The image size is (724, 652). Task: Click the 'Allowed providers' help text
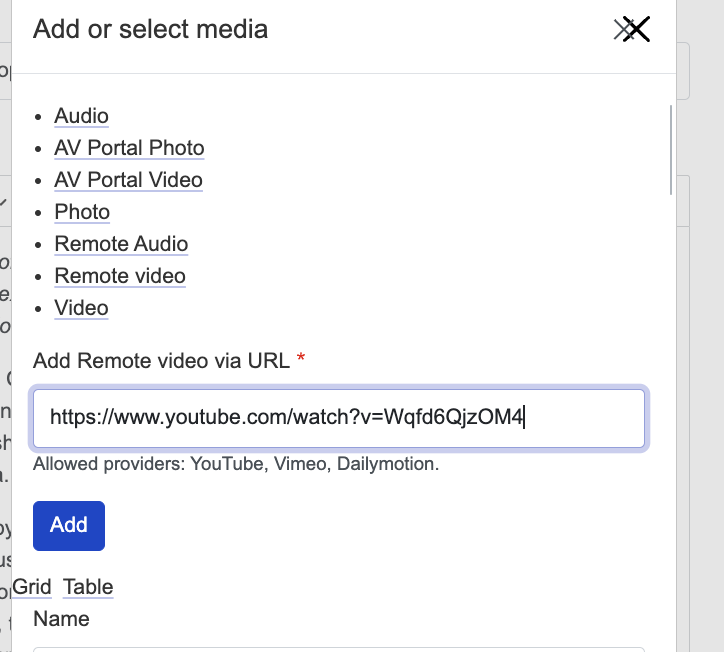tap(236, 464)
